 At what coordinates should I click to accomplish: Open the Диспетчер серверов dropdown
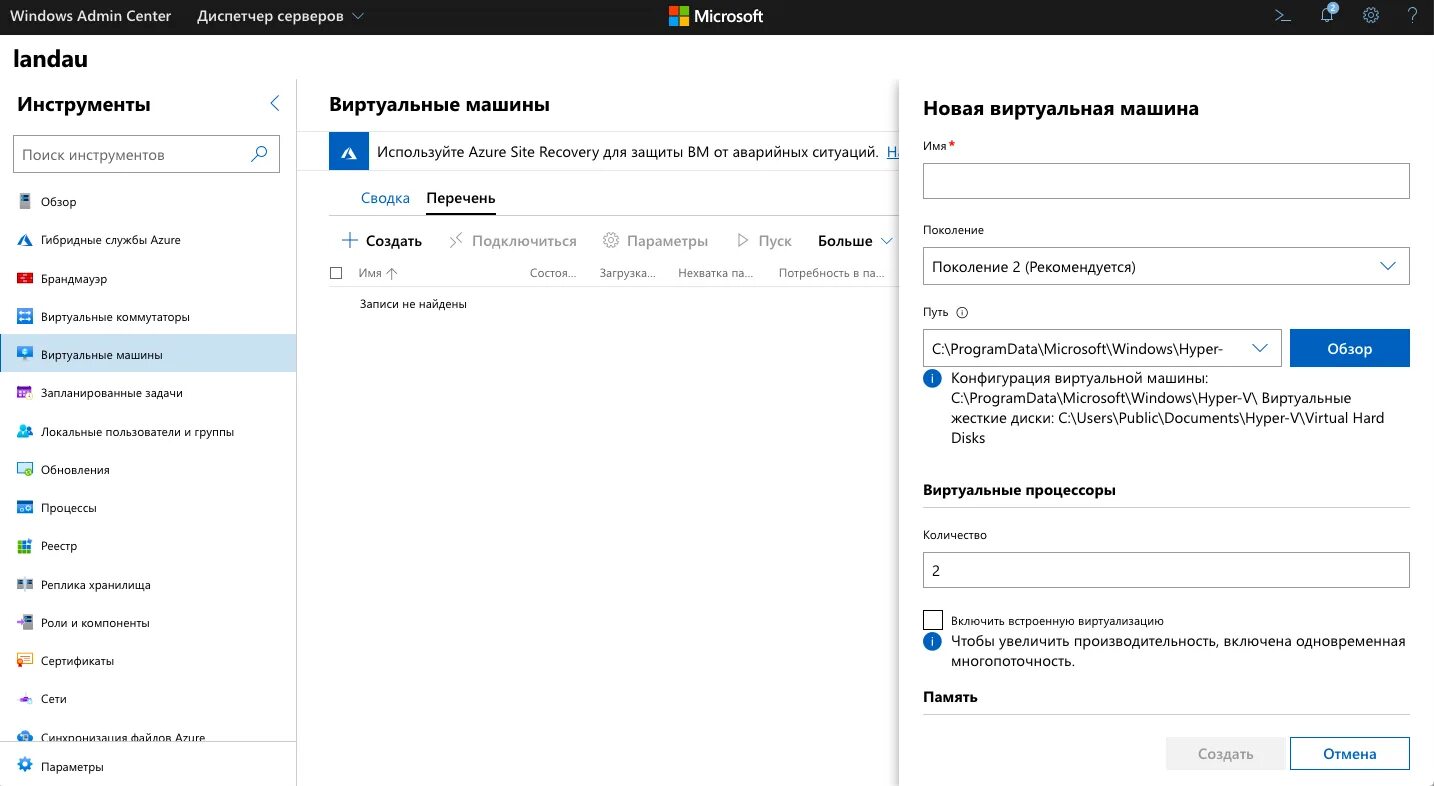pos(281,16)
